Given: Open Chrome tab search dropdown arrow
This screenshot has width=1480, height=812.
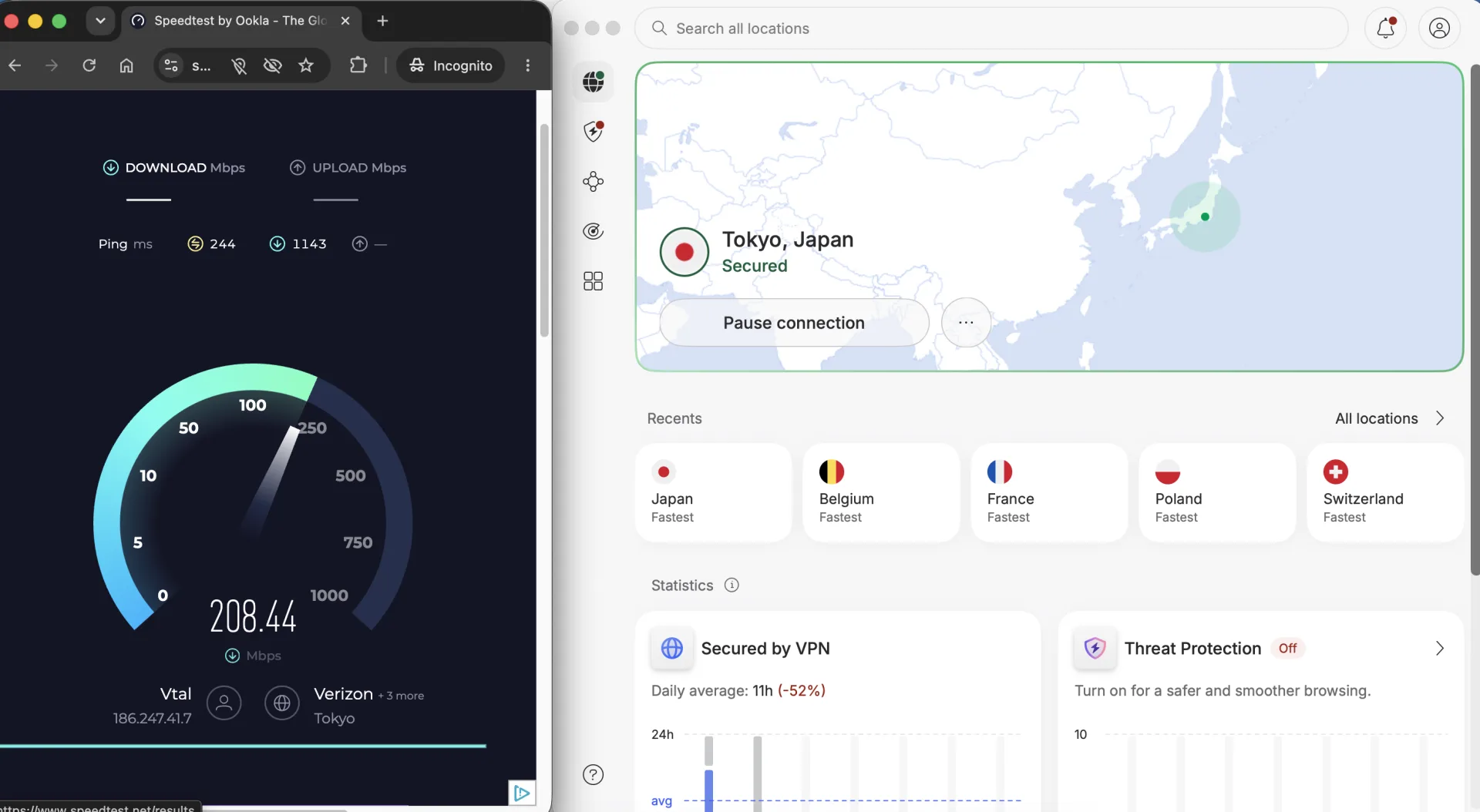Looking at the screenshot, I should [x=100, y=21].
